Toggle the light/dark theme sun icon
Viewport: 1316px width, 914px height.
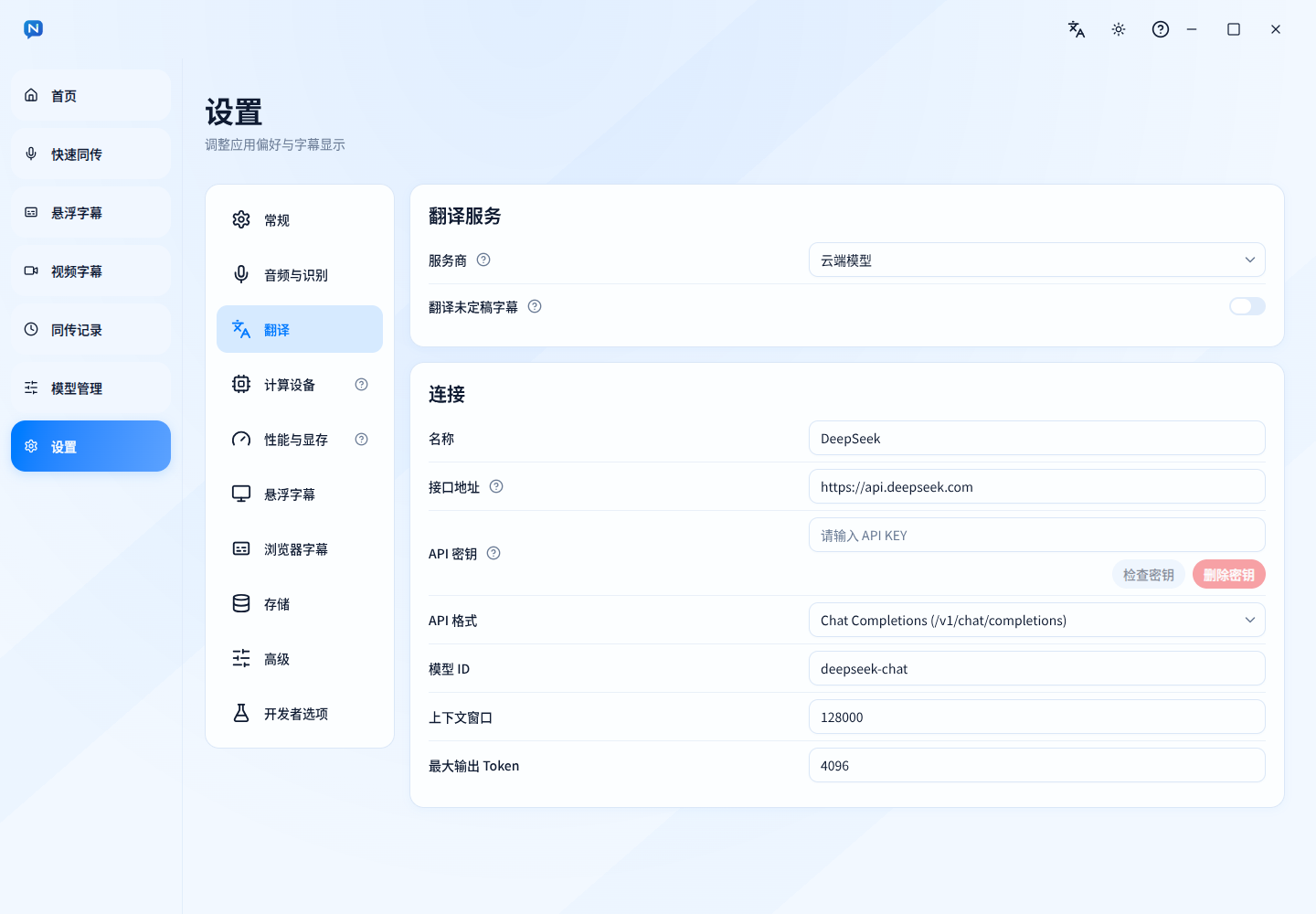click(x=1119, y=29)
